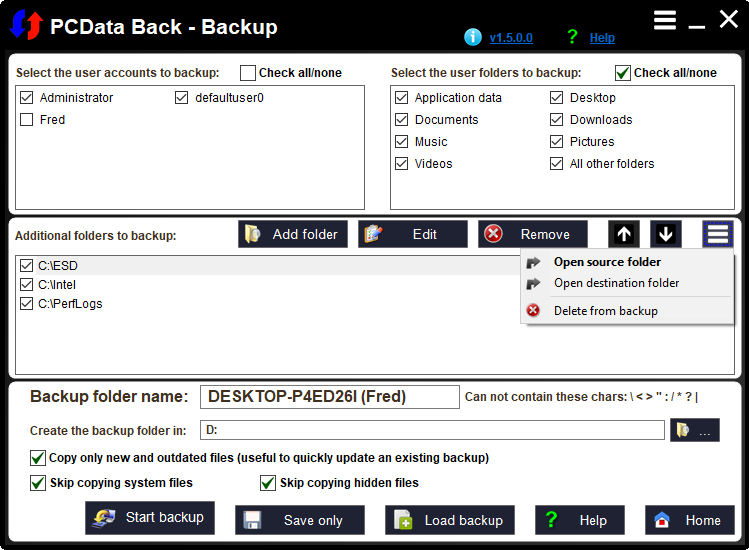Open the Help link in title bar

pos(602,38)
